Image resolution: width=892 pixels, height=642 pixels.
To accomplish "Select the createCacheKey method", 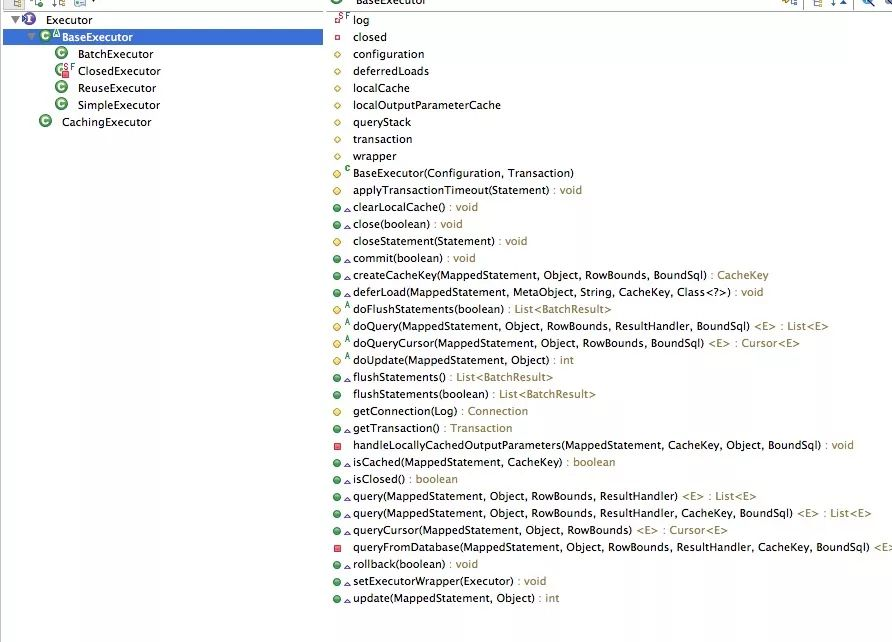I will coord(560,275).
